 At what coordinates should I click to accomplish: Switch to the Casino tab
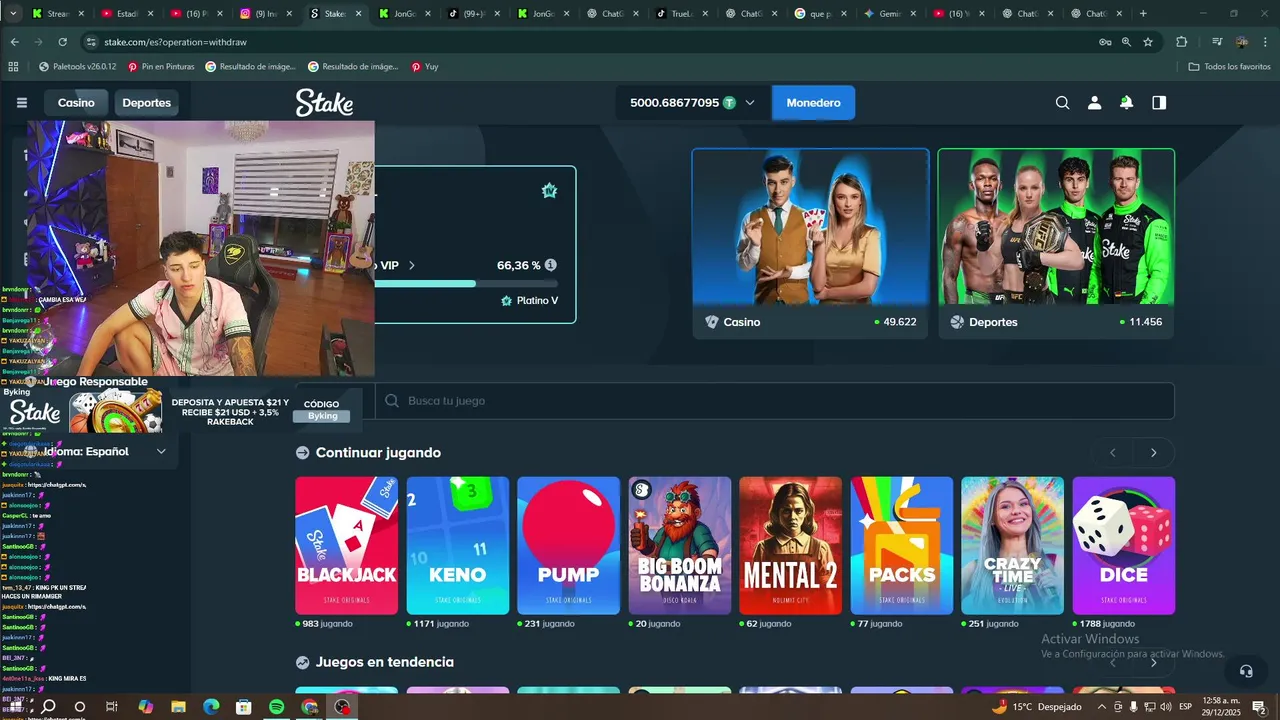coord(76,103)
